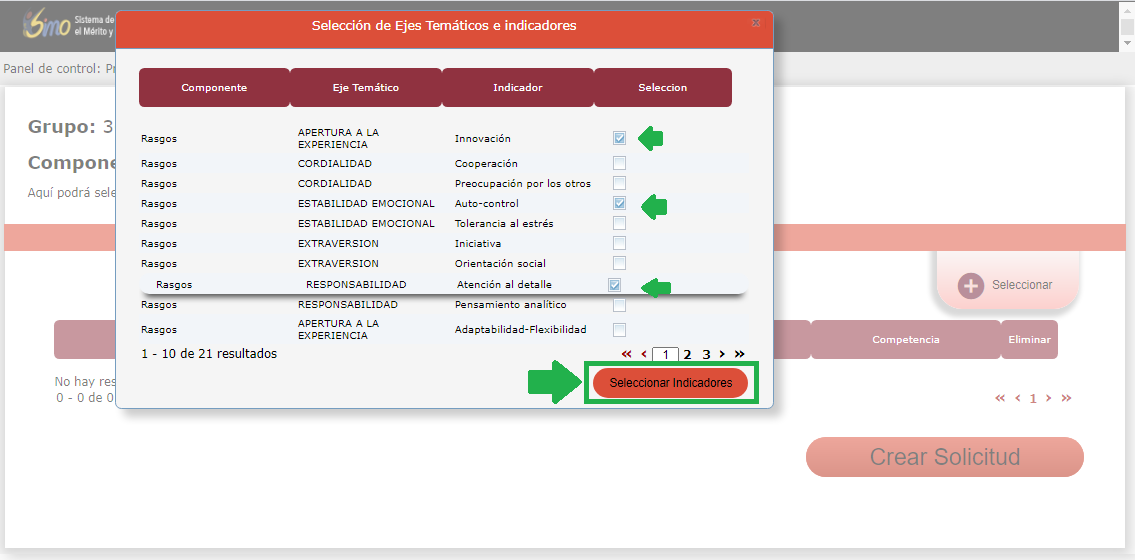Go to previous page in dialog pagination
The height and width of the screenshot is (560, 1135).
tap(644, 354)
